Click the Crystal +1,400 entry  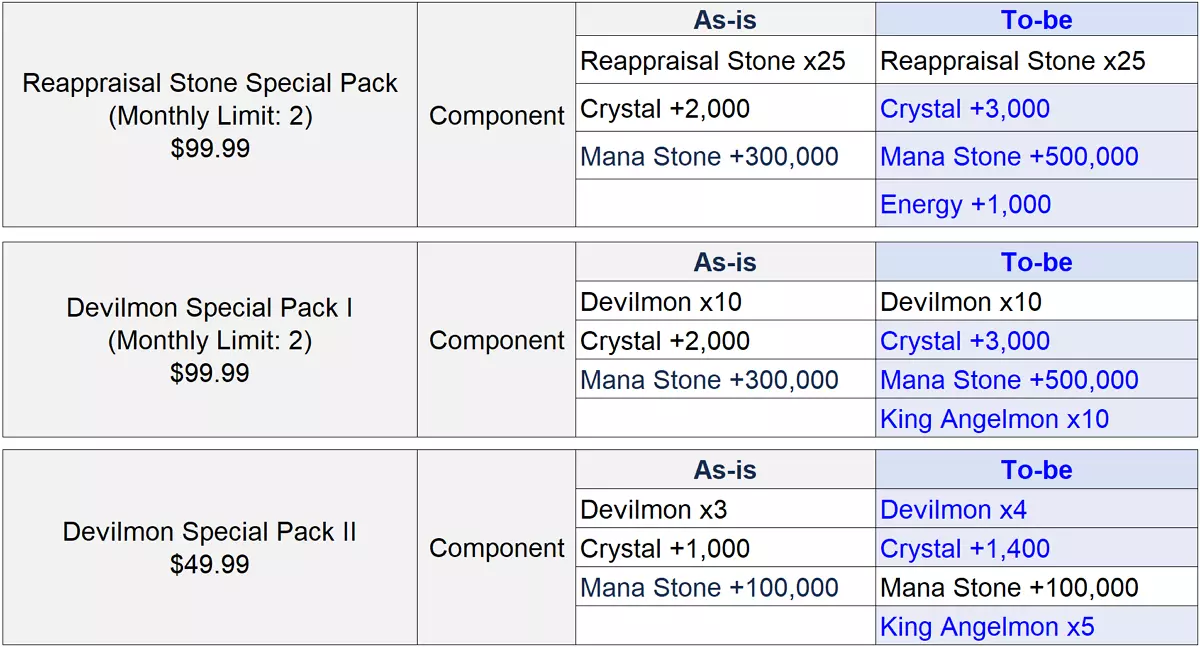point(965,549)
